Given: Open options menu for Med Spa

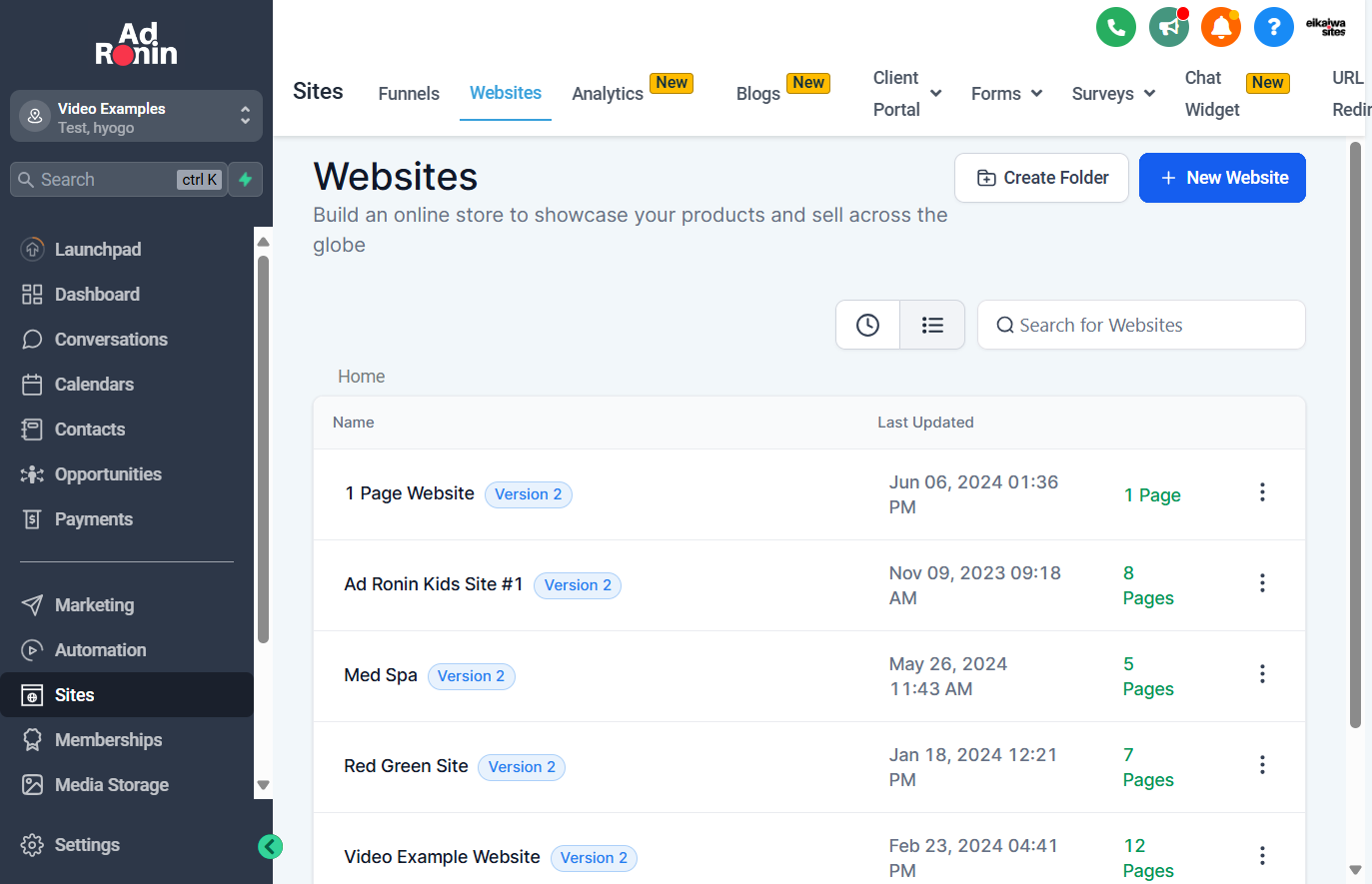Looking at the screenshot, I should [x=1262, y=674].
